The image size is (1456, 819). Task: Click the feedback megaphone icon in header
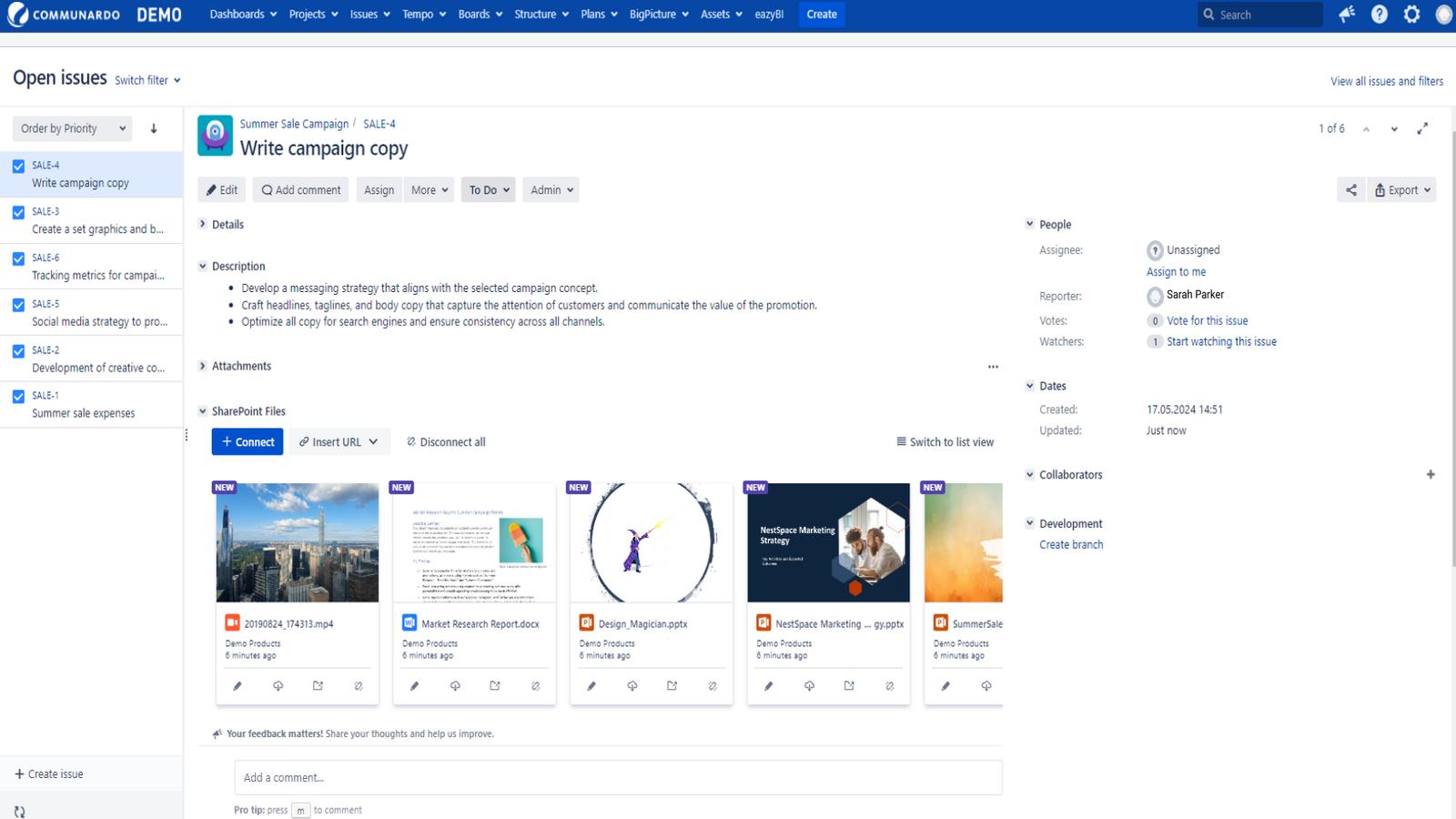(1347, 15)
